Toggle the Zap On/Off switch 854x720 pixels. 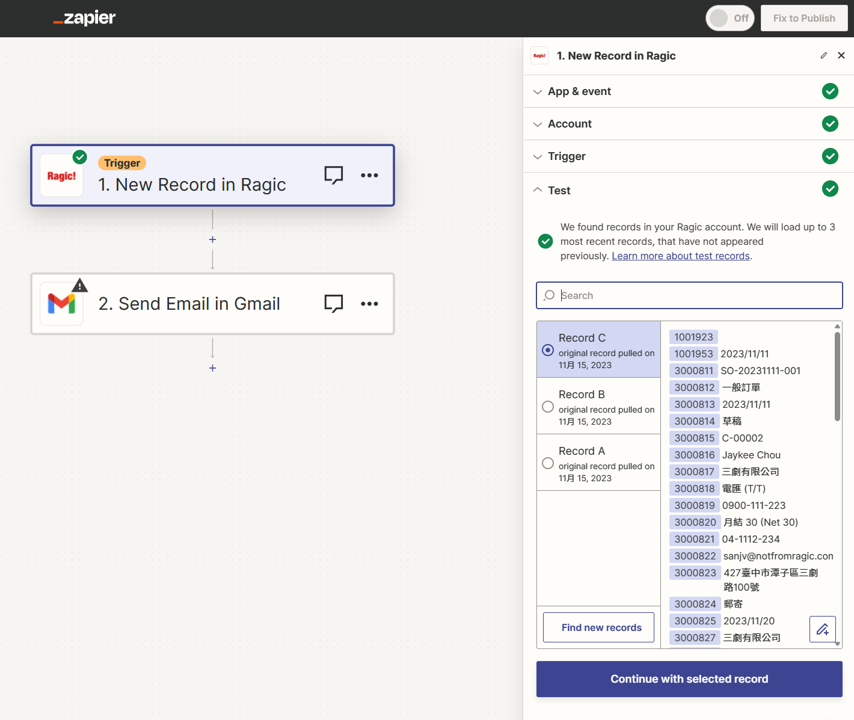729,18
